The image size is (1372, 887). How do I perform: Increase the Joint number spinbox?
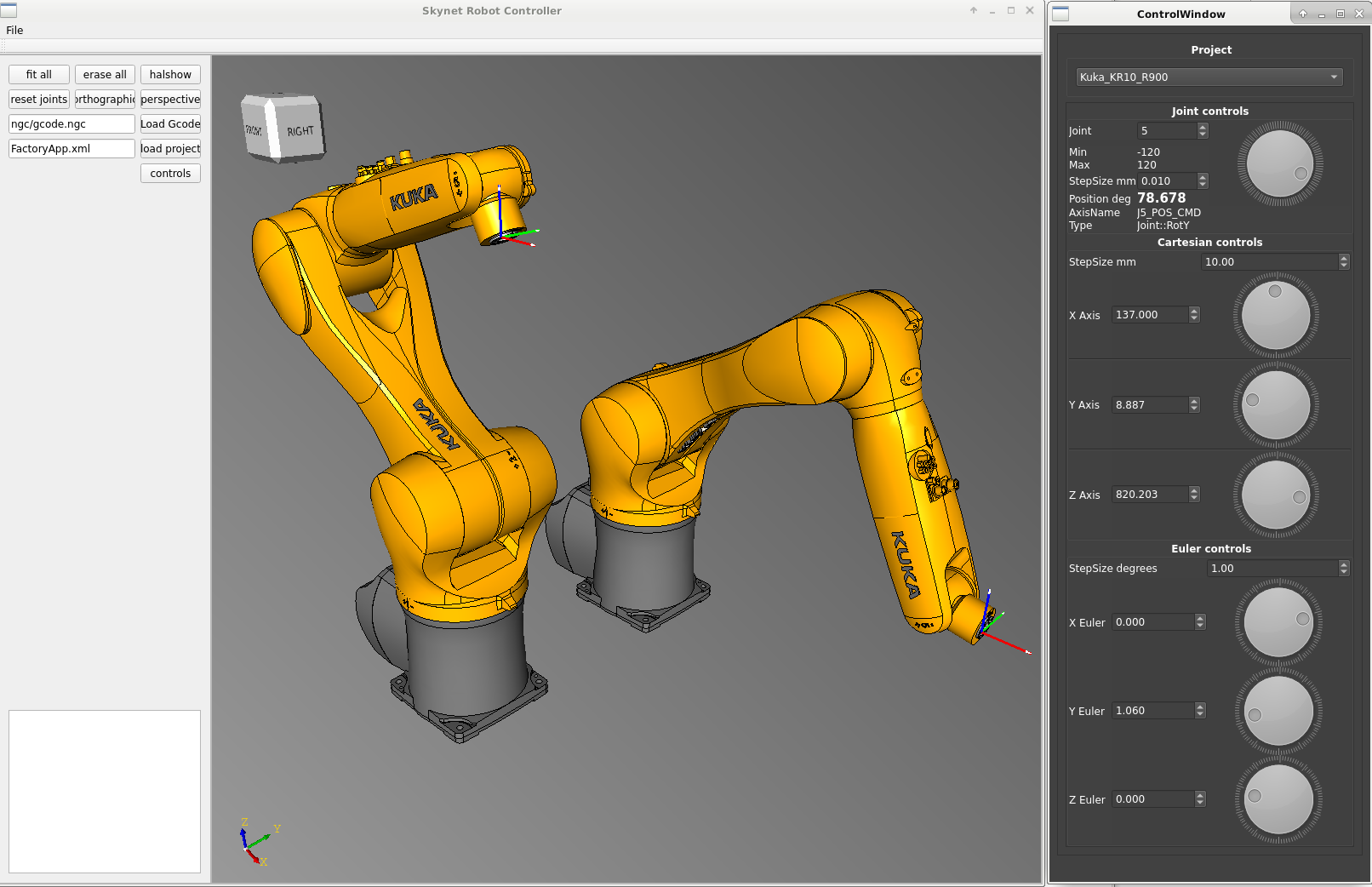tap(1203, 127)
